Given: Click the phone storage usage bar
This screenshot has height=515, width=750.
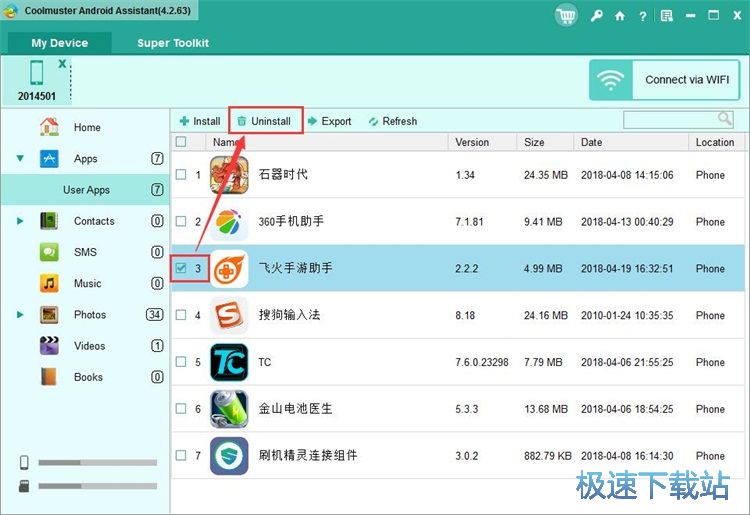Looking at the screenshot, I should click(x=98, y=462).
